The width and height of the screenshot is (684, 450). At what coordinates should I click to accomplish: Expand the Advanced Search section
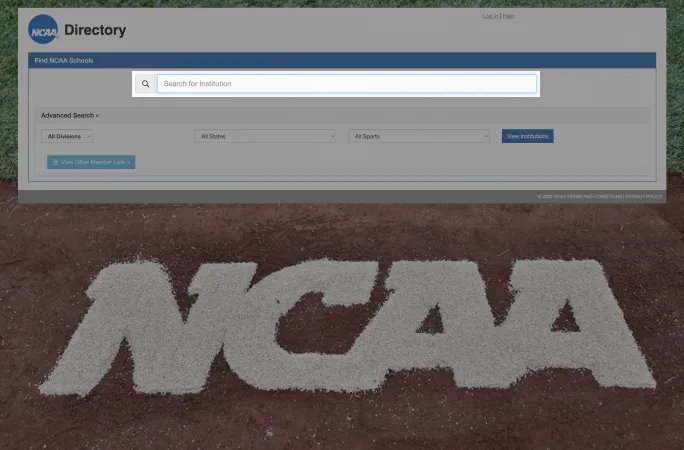point(70,116)
